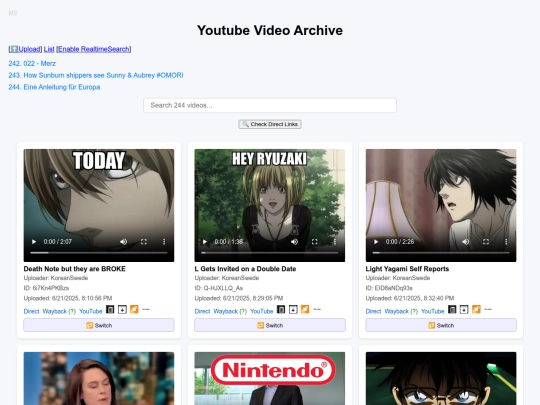
Task: Click black archive icon under 'L Gets Invited on a Double Date'
Action: (281, 310)
